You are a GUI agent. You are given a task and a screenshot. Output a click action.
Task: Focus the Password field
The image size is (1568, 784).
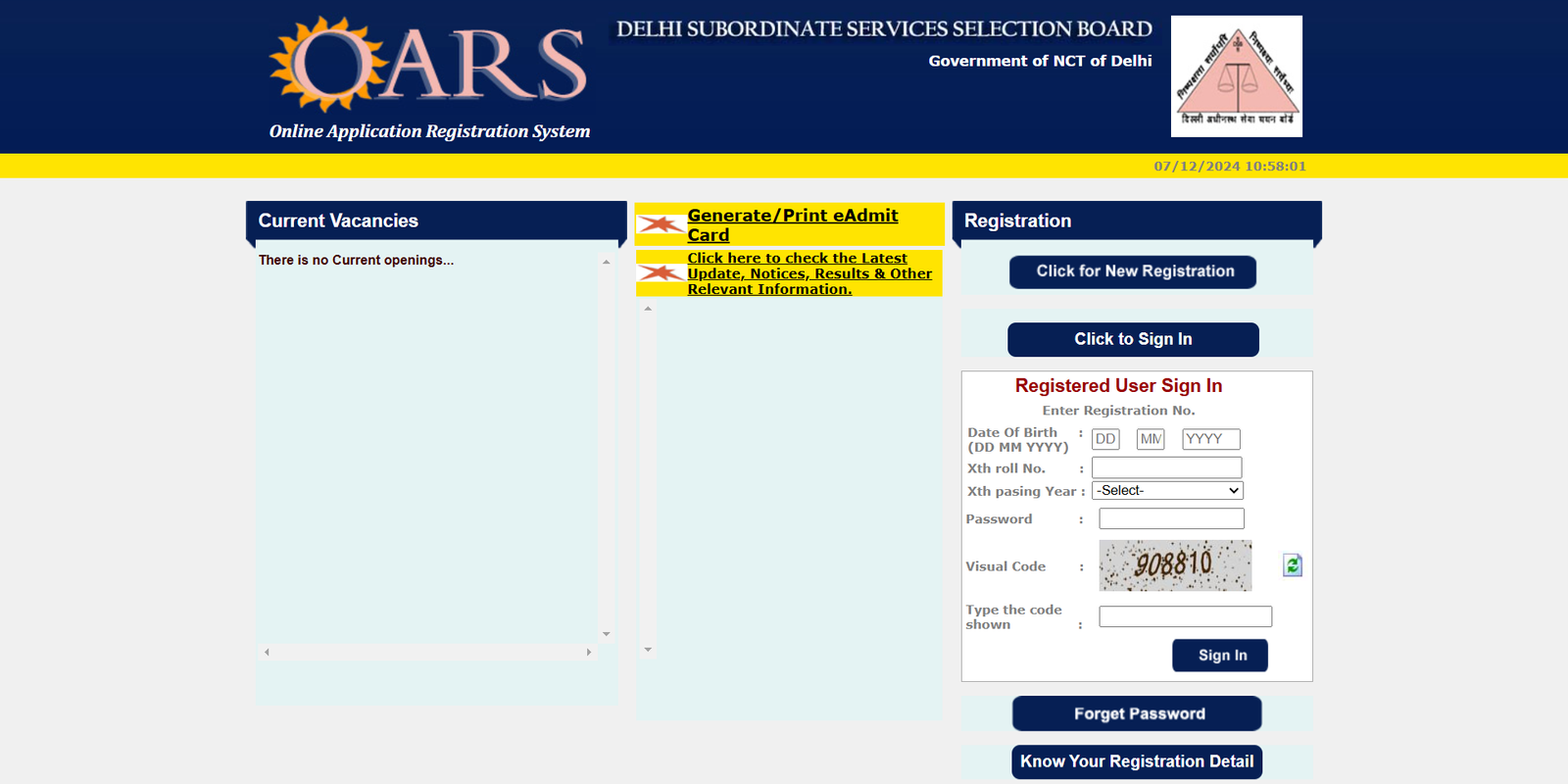[x=1172, y=518]
